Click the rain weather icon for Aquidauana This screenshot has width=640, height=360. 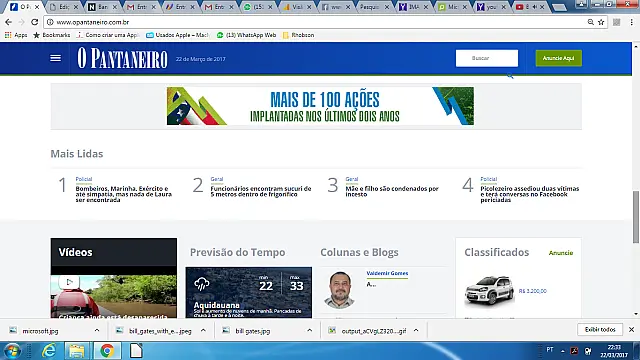pyautogui.click(x=202, y=284)
